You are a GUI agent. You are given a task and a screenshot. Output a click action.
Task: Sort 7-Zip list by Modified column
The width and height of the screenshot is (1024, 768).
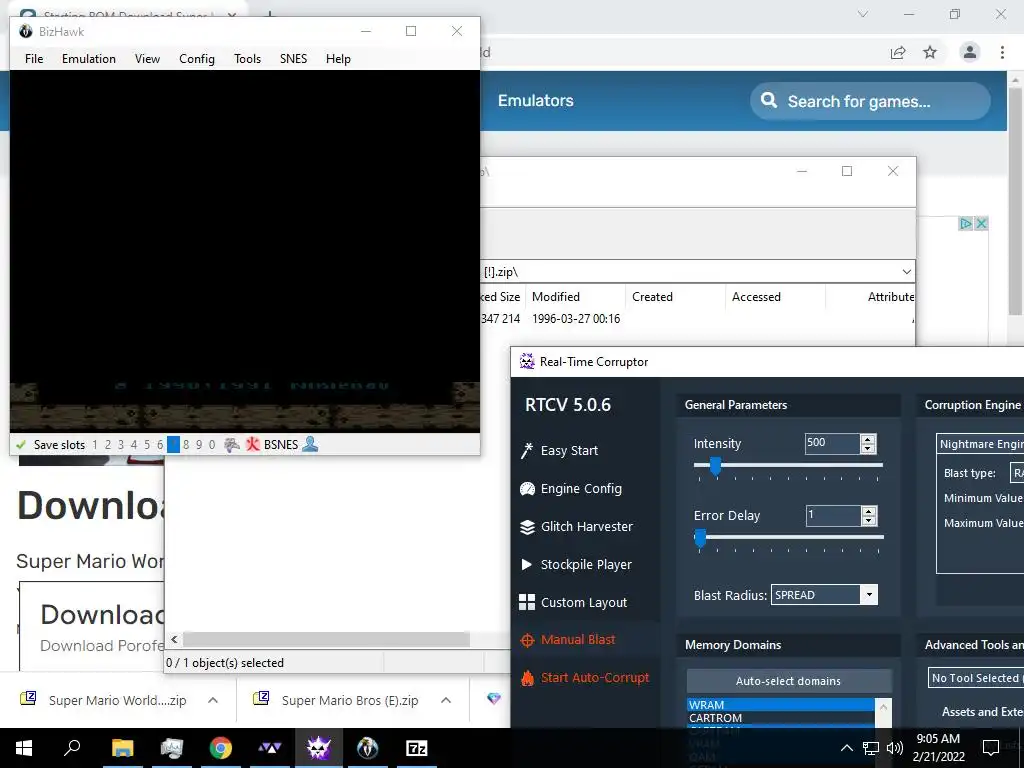575,296
